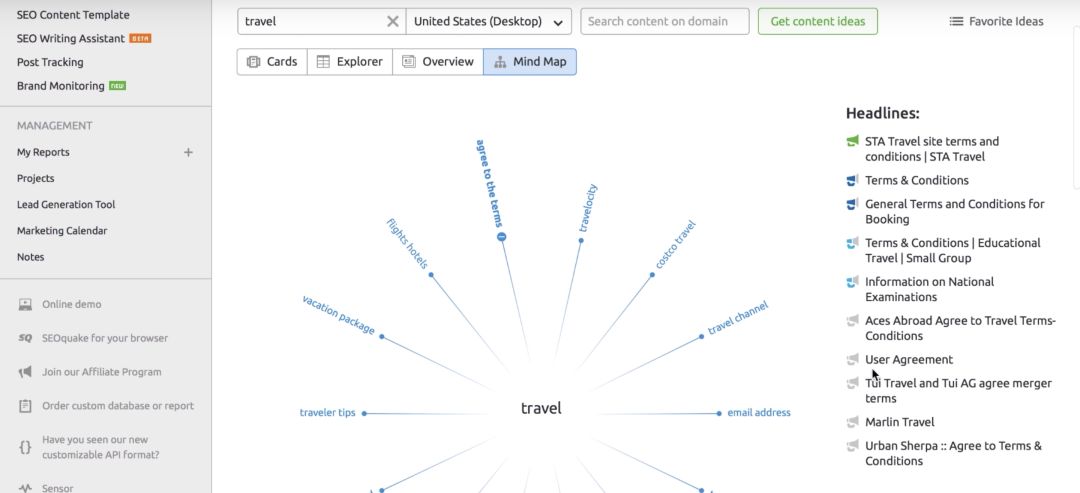1080x493 pixels.
Task: Open Lead Generation Tool
Action: 66,204
